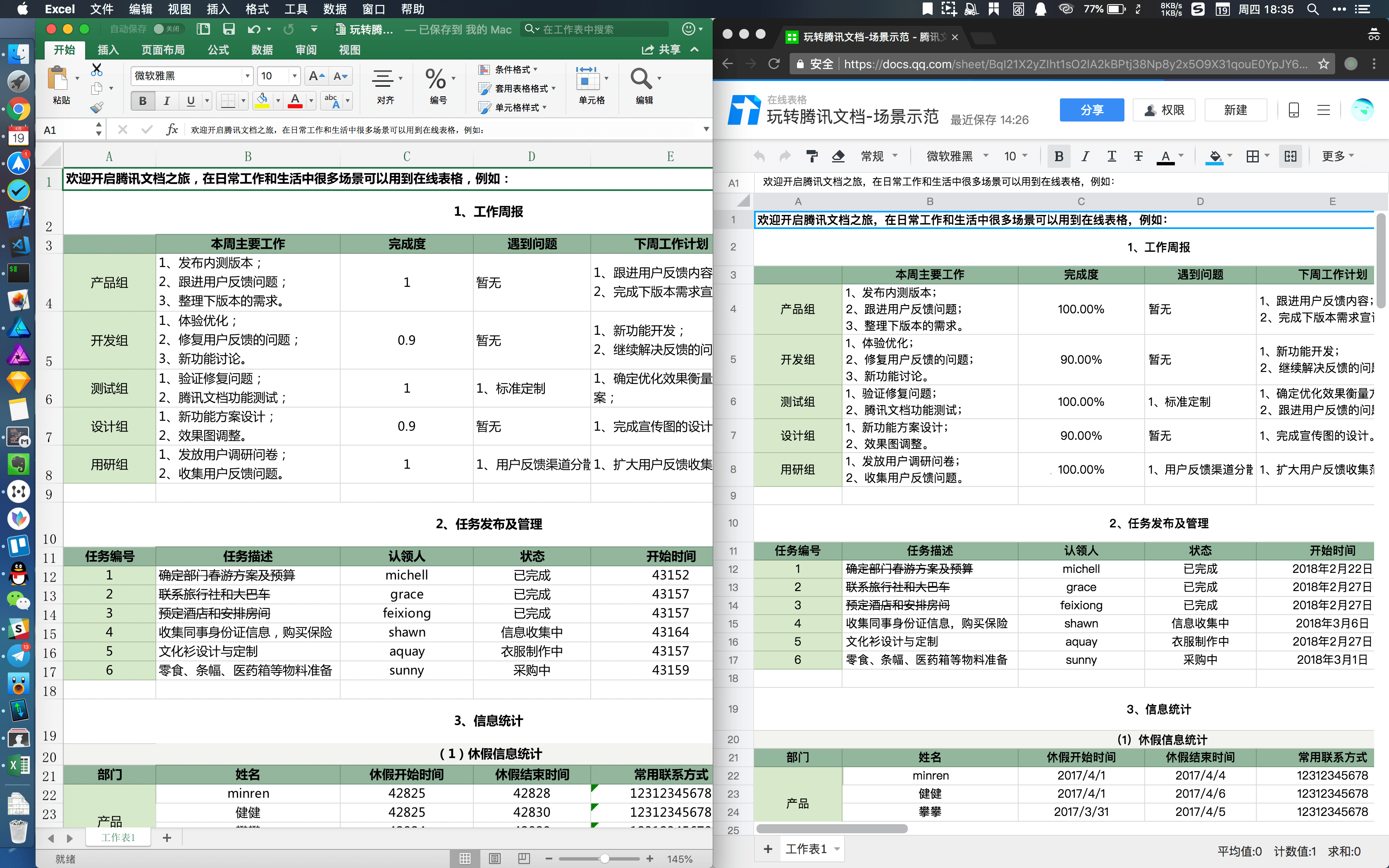
Task: Open the 页面布局 ribbon tab
Action: [163, 50]
